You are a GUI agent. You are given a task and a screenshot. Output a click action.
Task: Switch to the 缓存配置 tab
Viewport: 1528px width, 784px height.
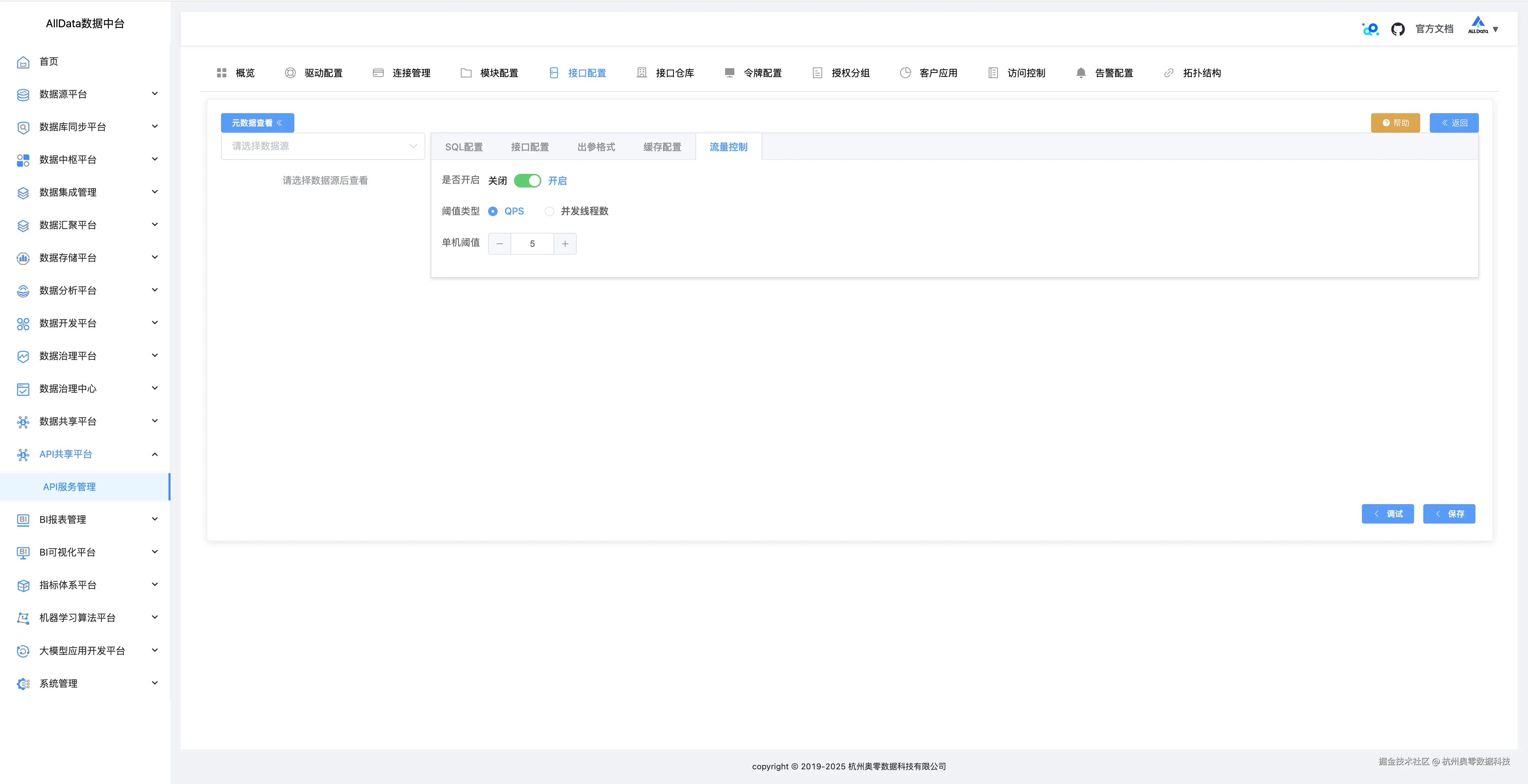(x=662, y=147)
